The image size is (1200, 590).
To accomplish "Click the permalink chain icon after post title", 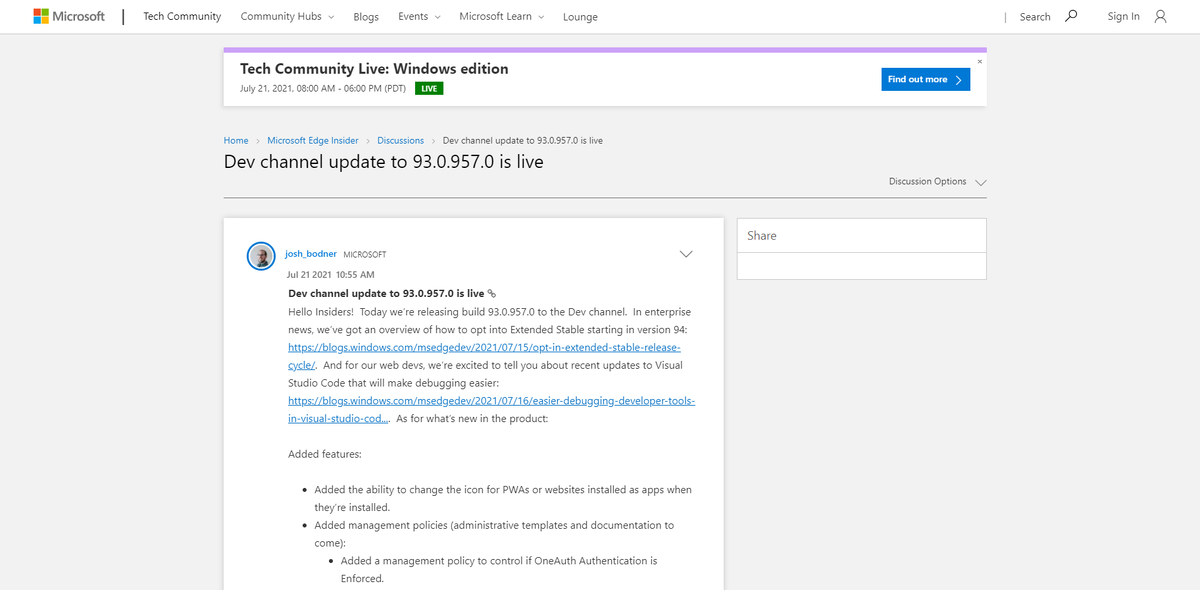I will (492, 294).
